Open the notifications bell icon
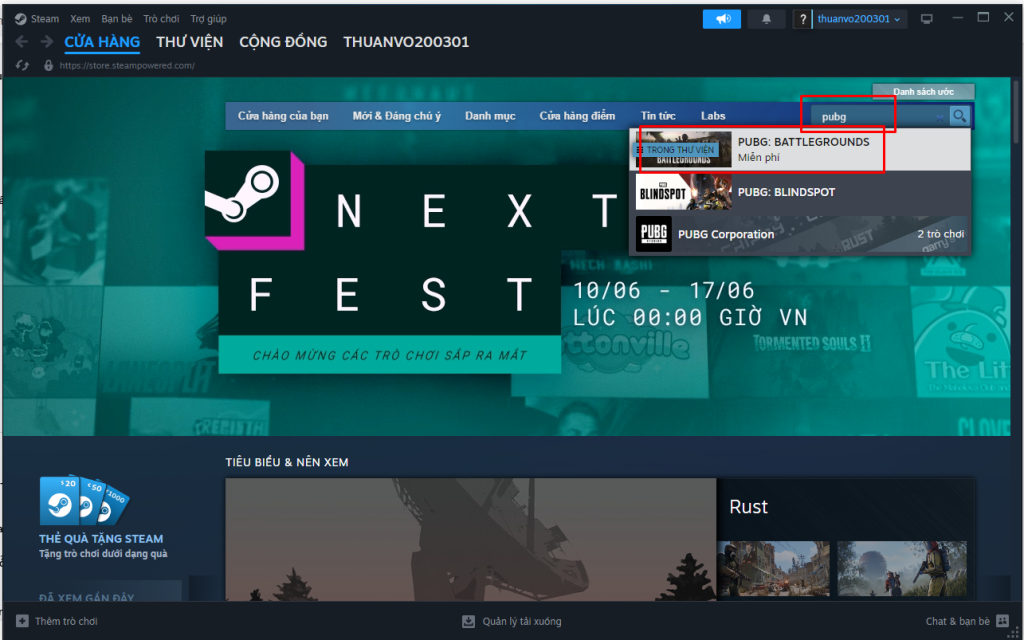The width and height of the screenshot is (1024, 640). pyautogui.click(x=766, y=19)
